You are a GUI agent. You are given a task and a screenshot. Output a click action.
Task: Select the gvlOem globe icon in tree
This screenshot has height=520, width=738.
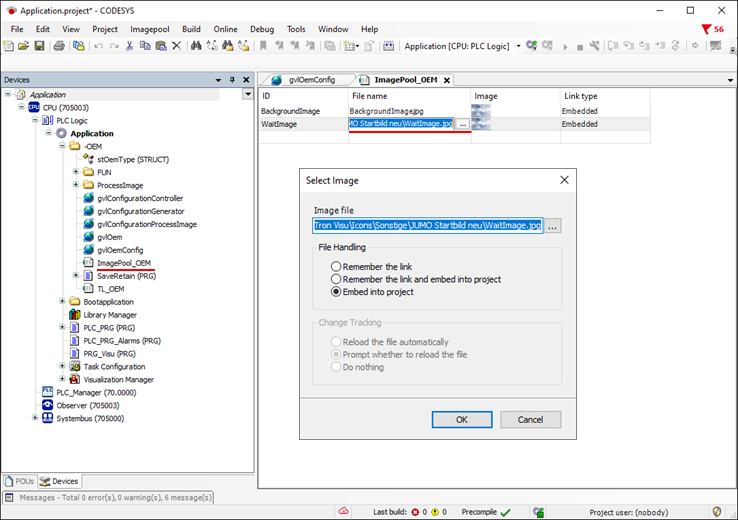tap(89, 237)
